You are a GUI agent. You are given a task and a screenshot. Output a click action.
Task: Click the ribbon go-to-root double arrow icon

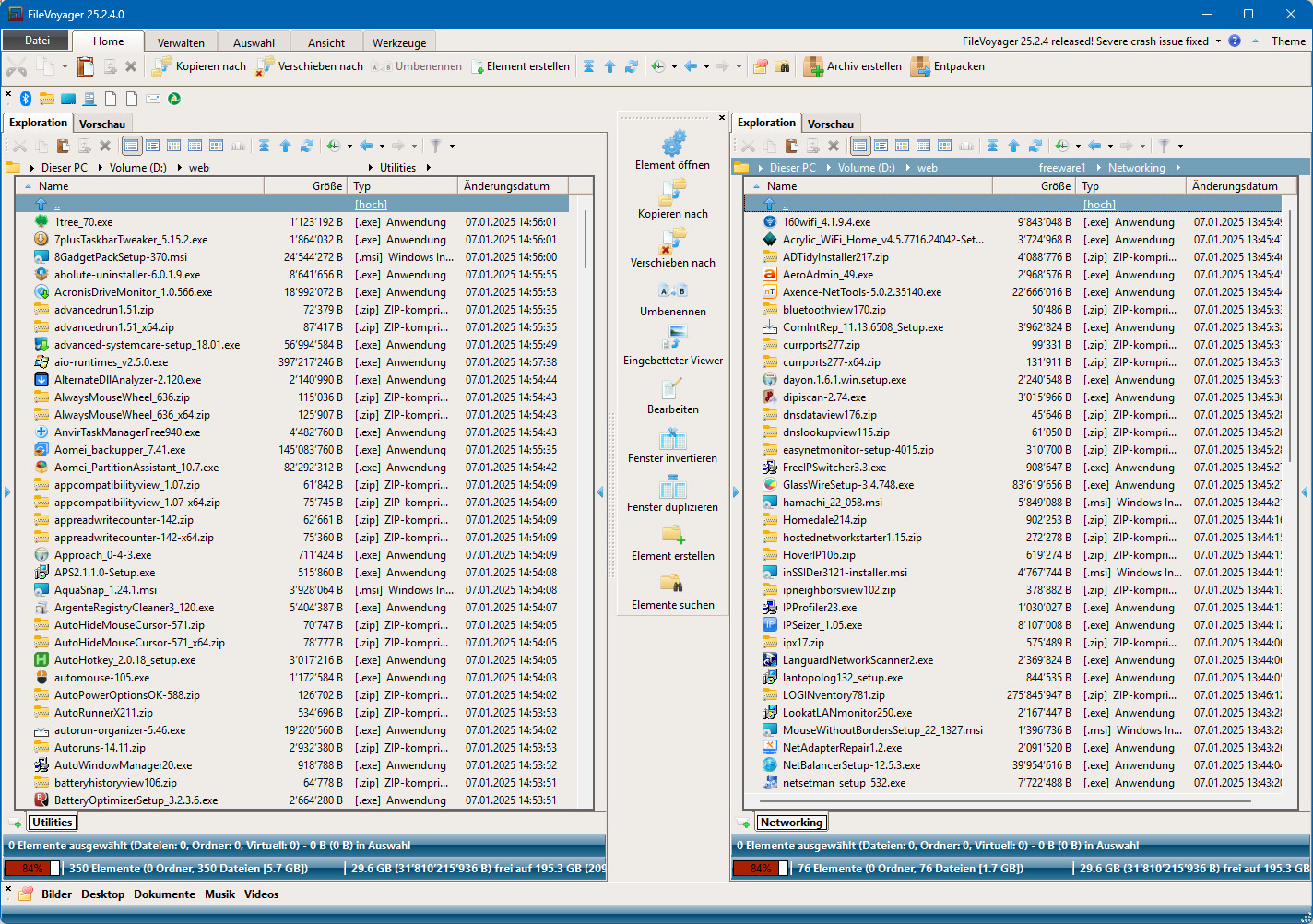pyautogui.click(x=588, y=66)
